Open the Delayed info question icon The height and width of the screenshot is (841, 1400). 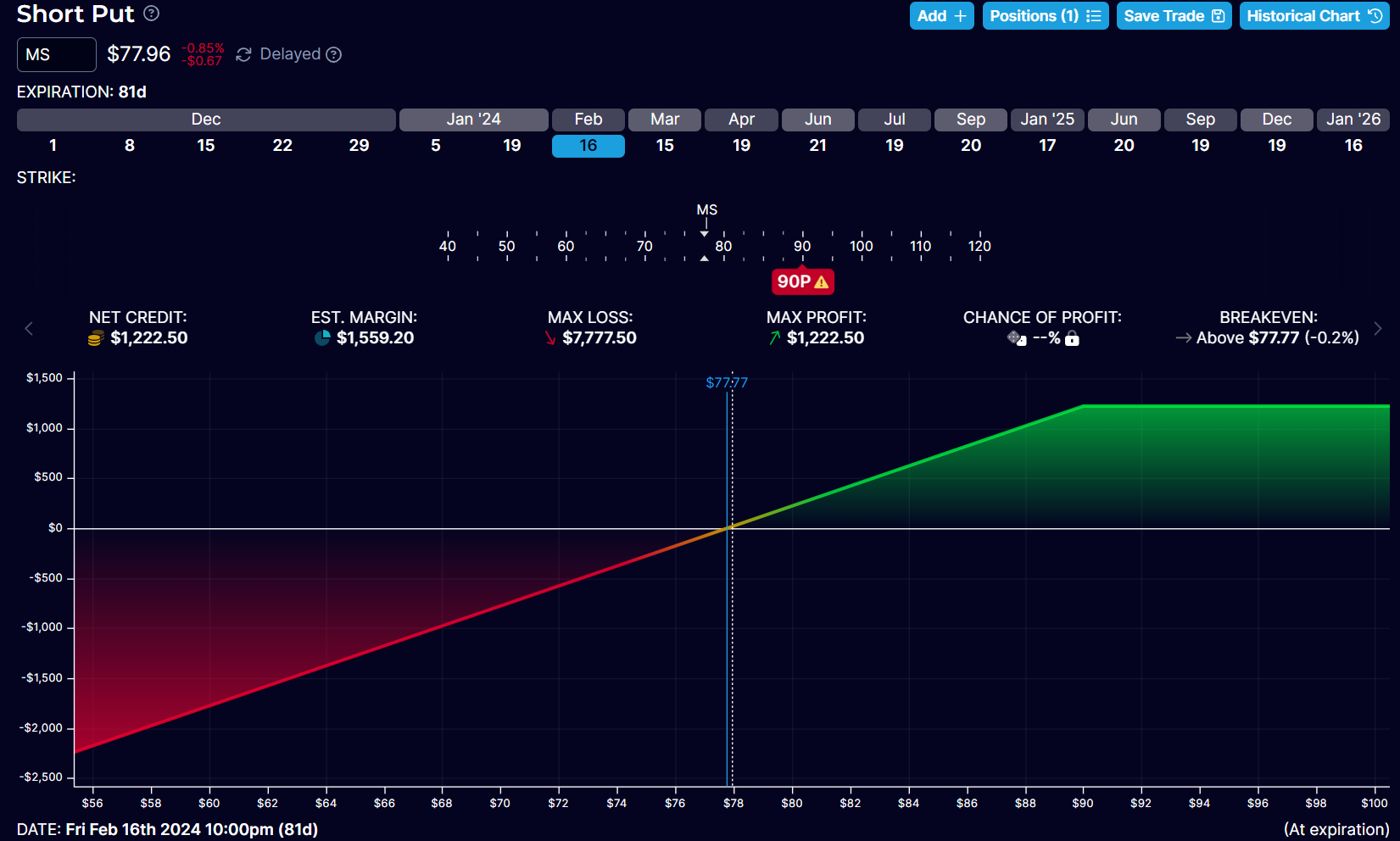[334, 54]
